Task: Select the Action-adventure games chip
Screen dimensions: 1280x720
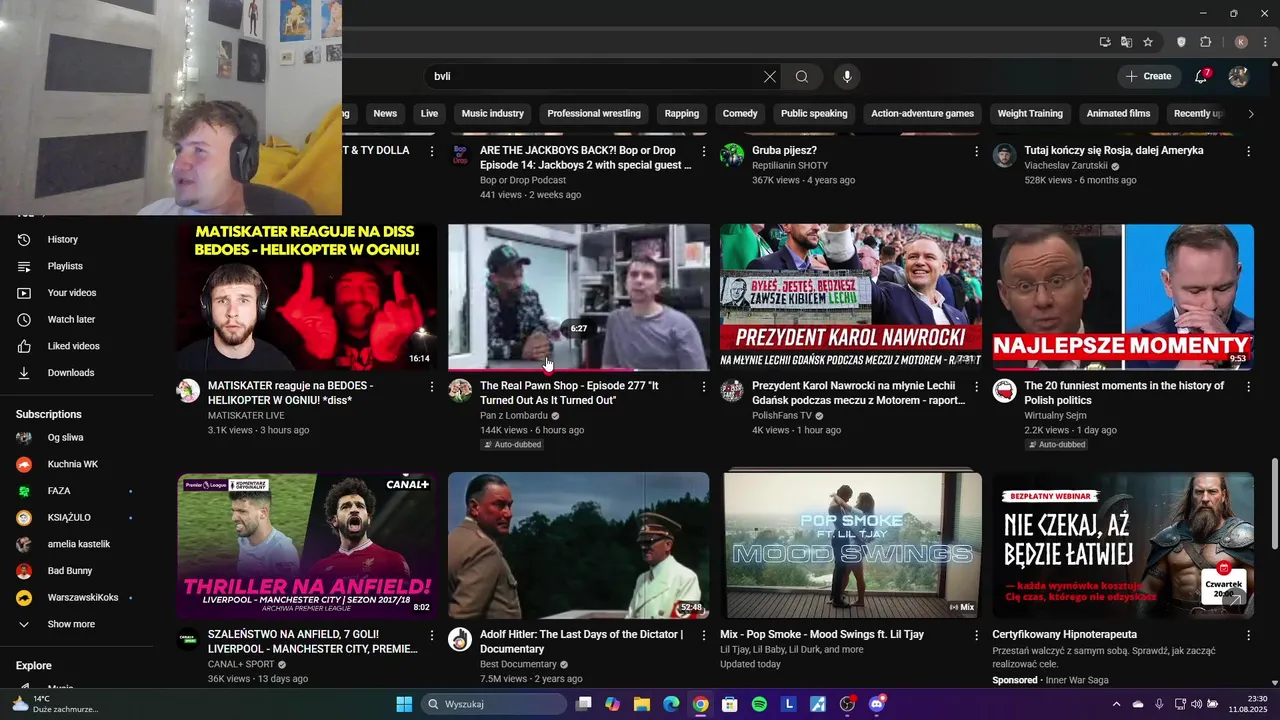Action: pos(922,114)
